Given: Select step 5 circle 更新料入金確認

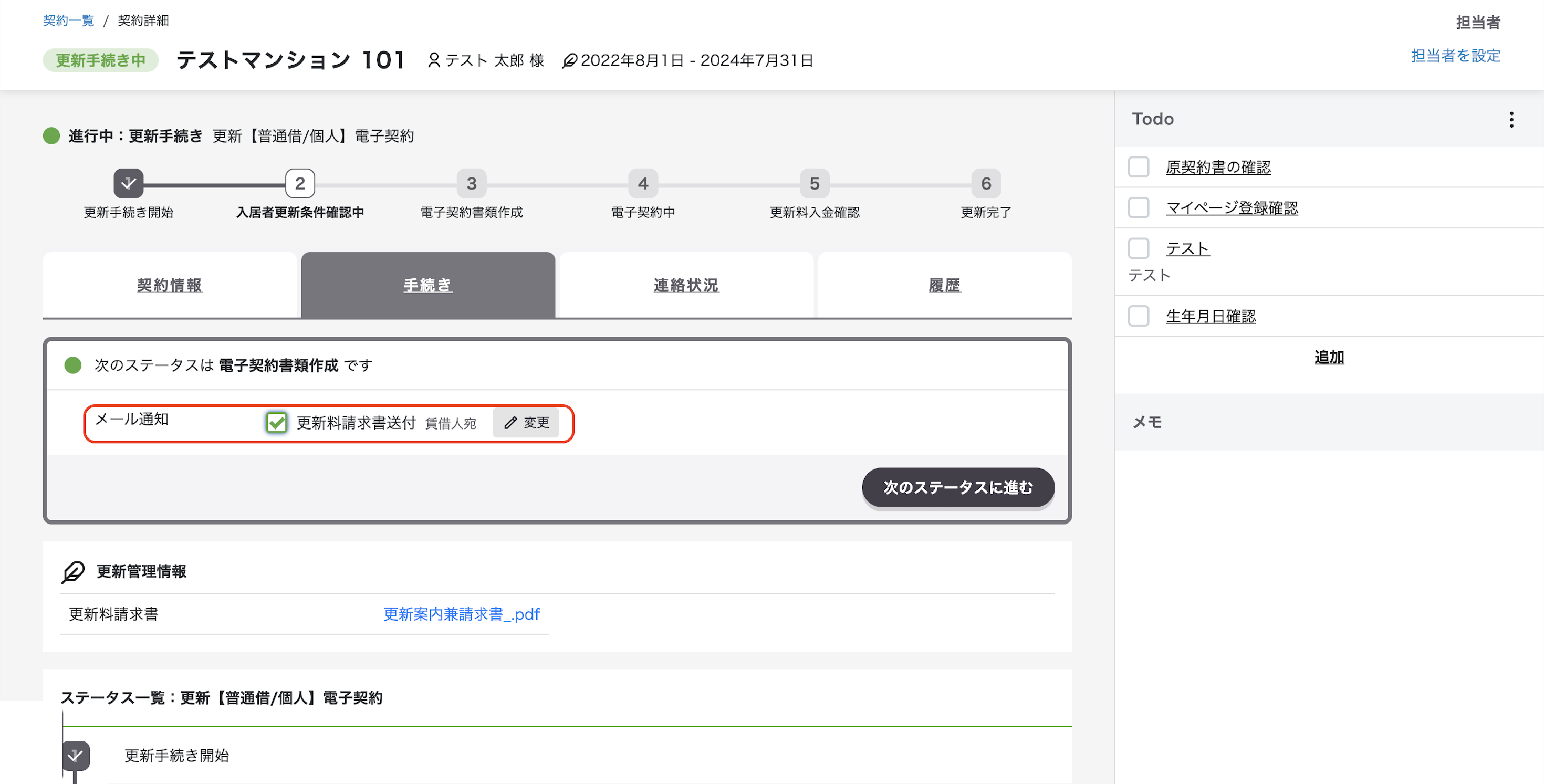Looking at the screenshot, I should (815, 183).
